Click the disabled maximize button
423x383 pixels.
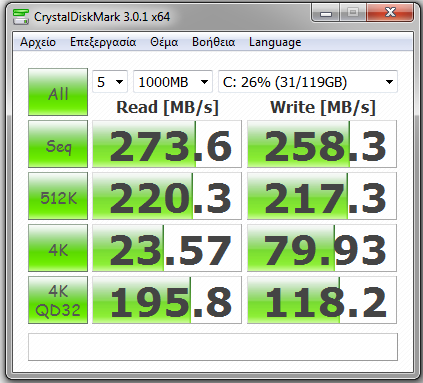pyautogui.click(x=353, y=13)
